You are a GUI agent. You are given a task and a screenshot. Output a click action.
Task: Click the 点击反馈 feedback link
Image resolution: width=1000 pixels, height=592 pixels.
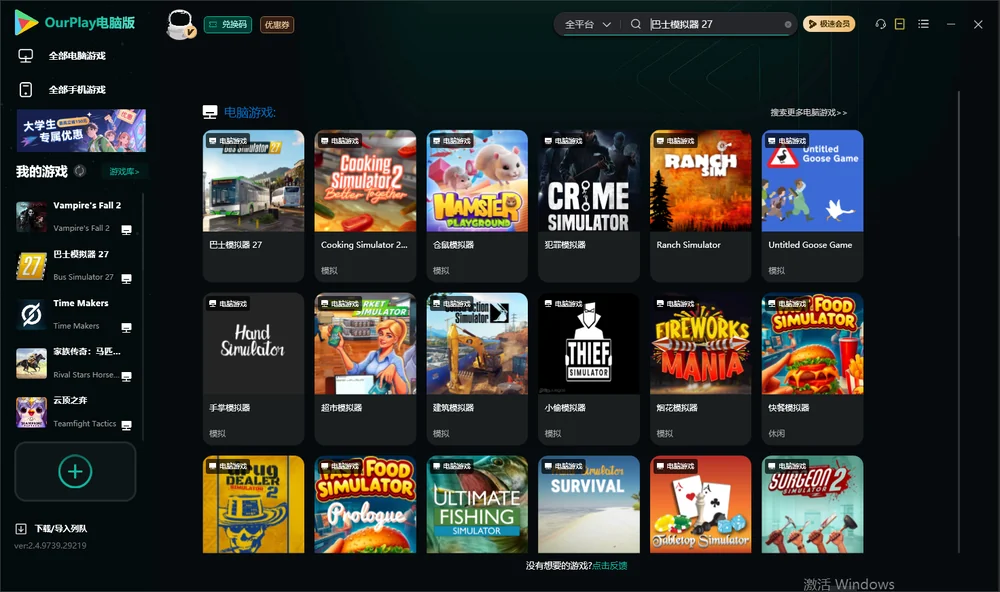click(x=610, y=566)
